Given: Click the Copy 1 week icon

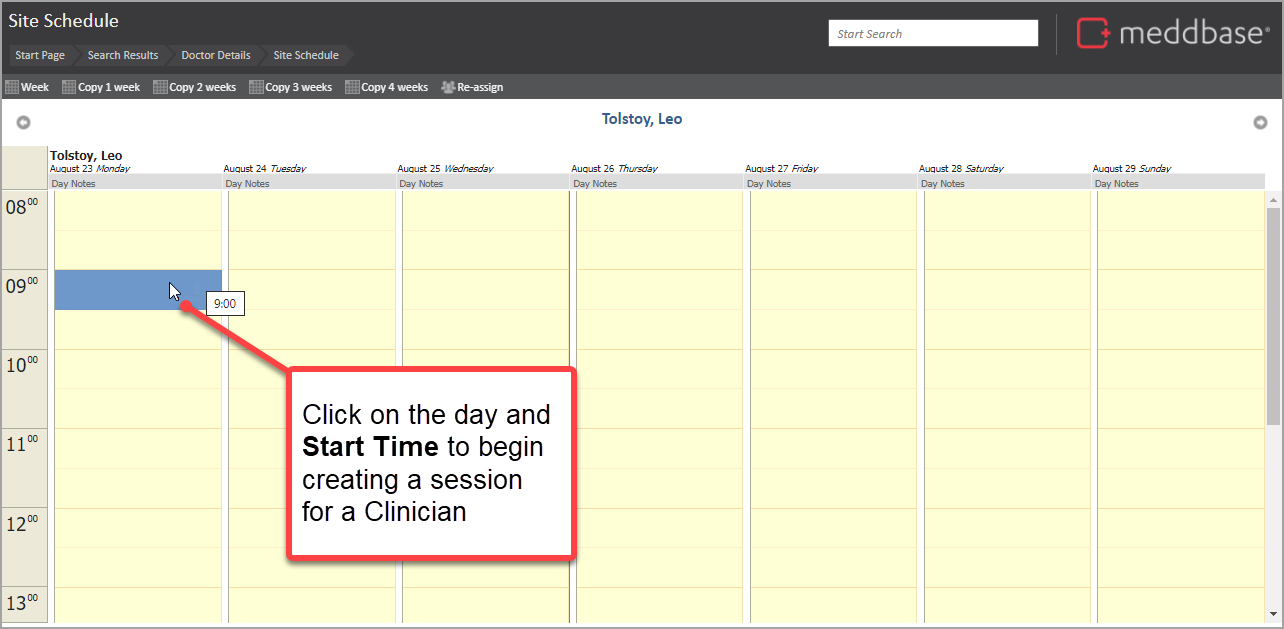Looking at the screenshot, I should click(x=69, y=87).
